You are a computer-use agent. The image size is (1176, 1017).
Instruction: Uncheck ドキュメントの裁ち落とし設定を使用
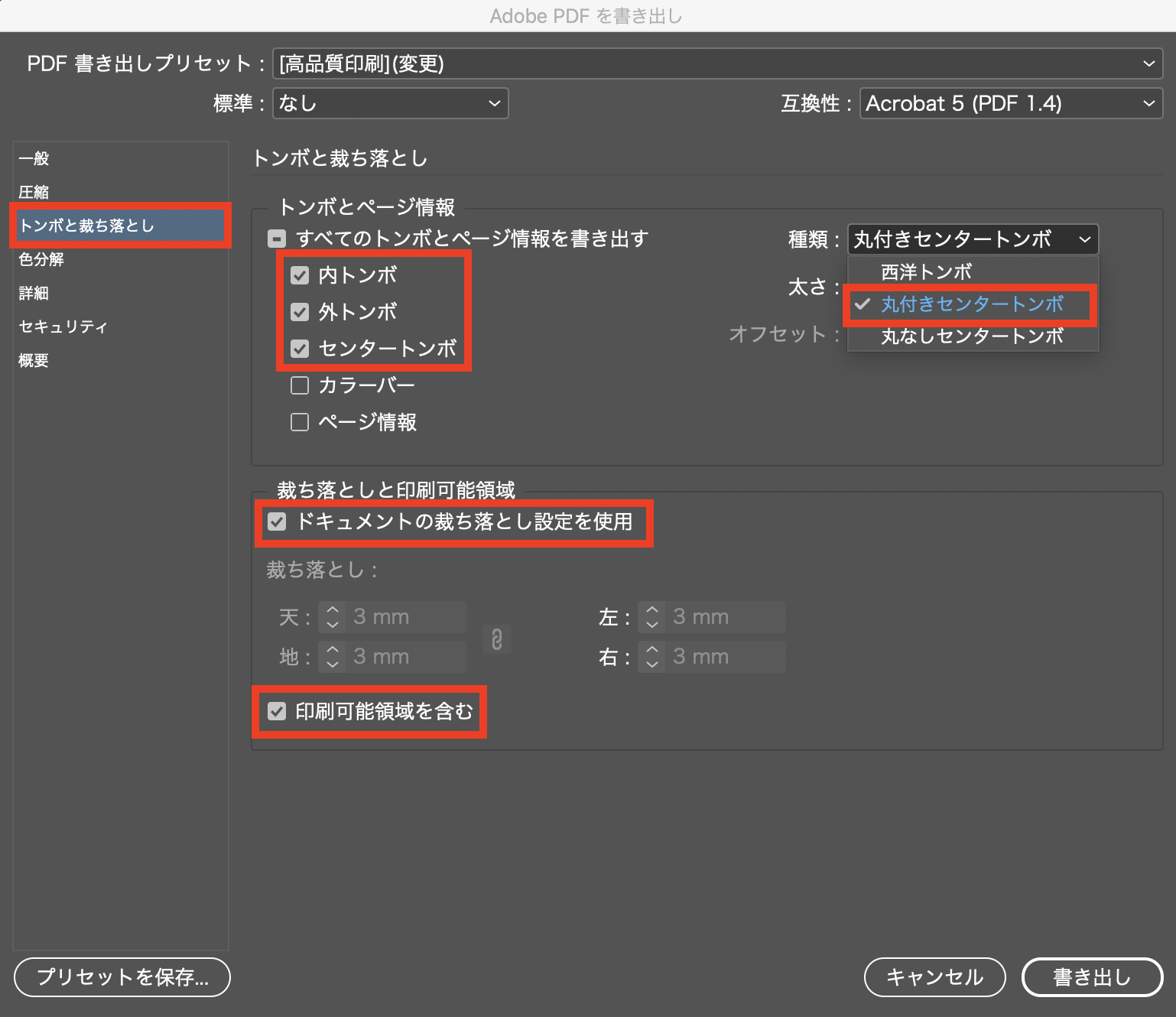[x=277, y=522]
